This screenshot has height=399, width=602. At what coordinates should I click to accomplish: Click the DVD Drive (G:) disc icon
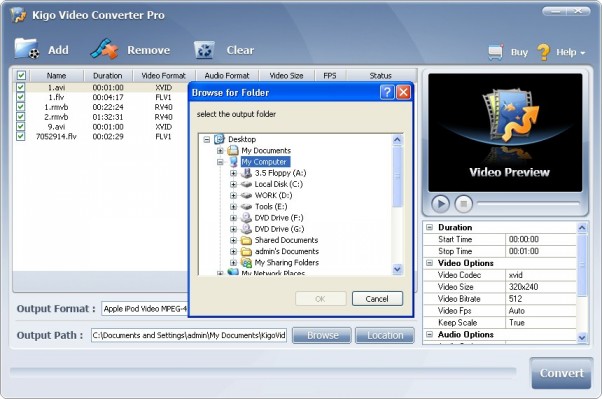(246, 229)
